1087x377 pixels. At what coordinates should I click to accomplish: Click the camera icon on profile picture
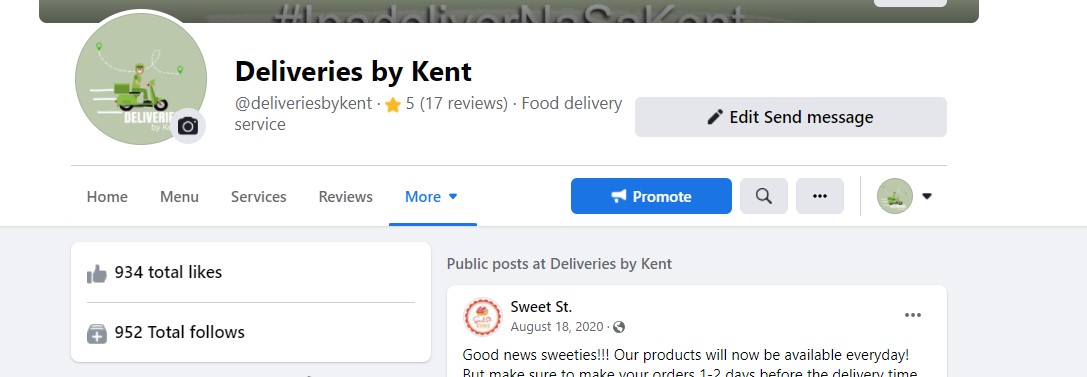click(188, 125)
